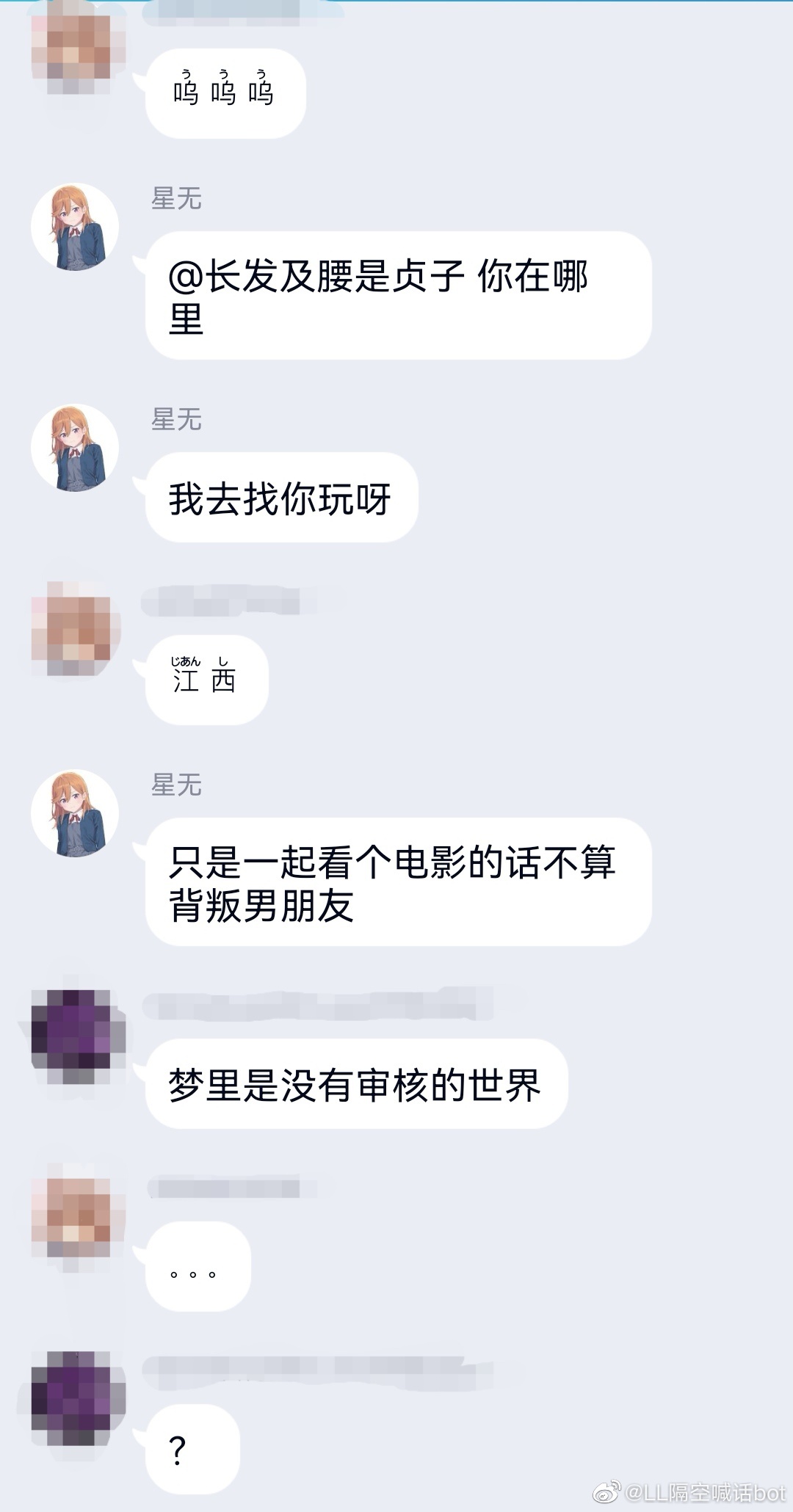
Task: Select the 。。。 message bubble
Action: click(x=198, y=1266)
